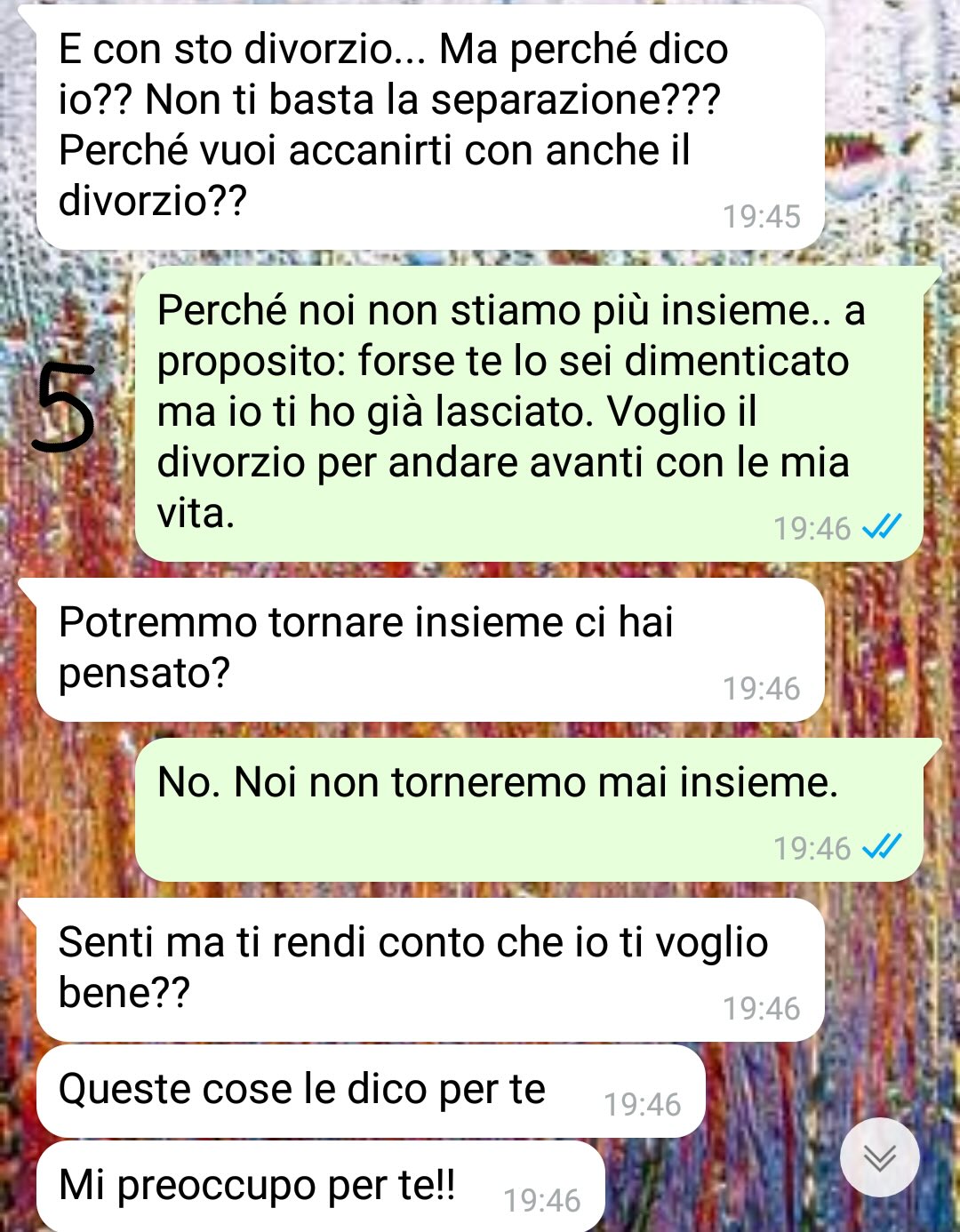This screenshot has height=1232, width=960.
Task: Tap 19:46 timestamp of 'Voglio il divorzio' message
Action: (812, 528)
